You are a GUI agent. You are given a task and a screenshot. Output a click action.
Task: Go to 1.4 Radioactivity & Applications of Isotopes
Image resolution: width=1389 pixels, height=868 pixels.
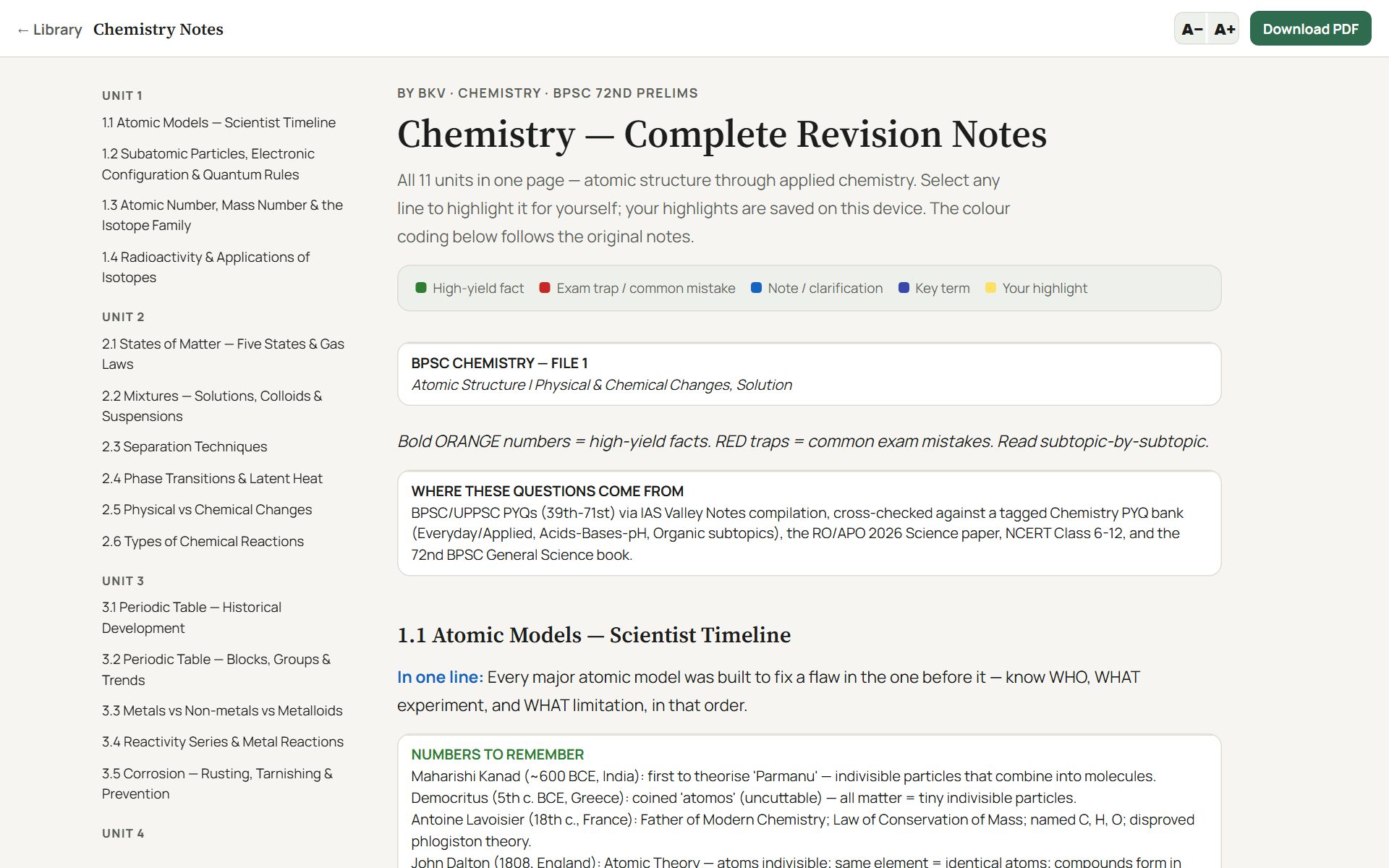point(205,268)
